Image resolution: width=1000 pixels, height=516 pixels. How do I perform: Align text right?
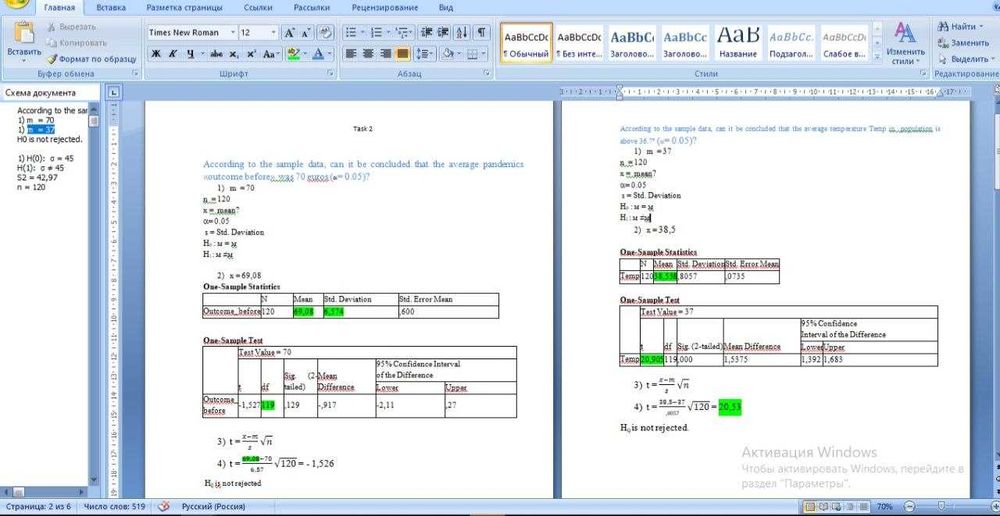click(385, 54)
